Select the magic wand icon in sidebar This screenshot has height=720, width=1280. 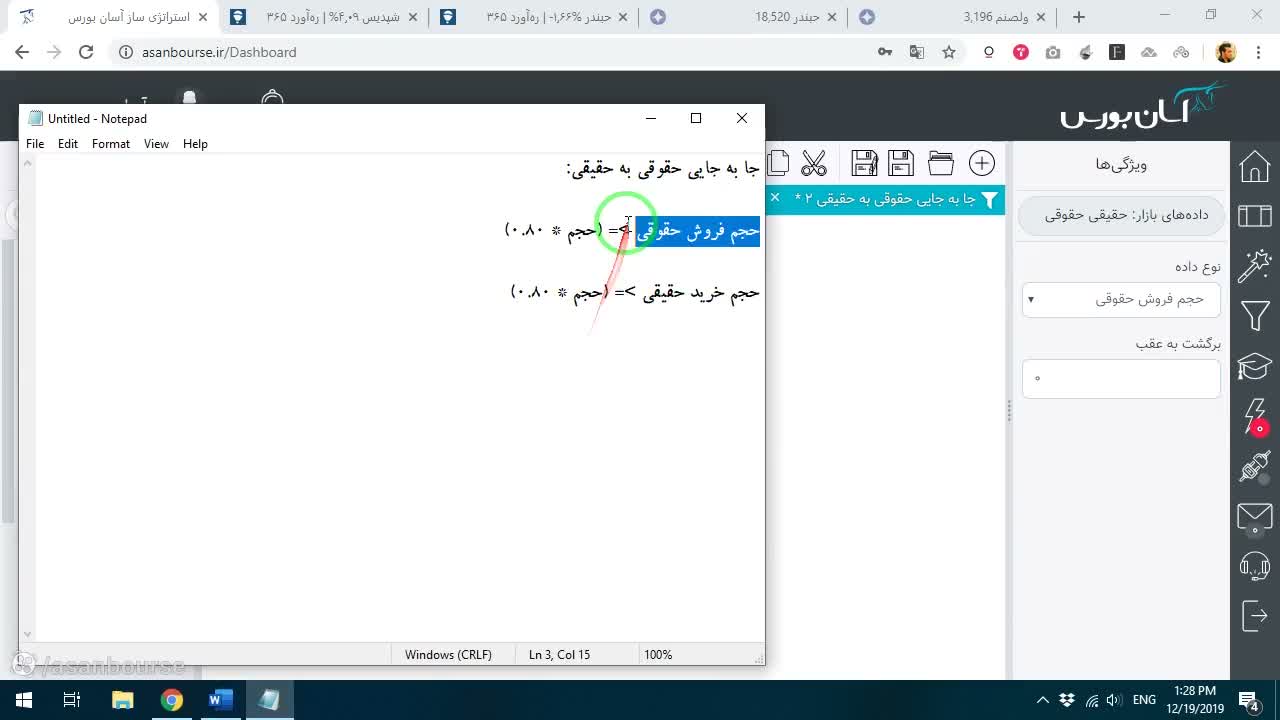click(x=1254, y=266)
